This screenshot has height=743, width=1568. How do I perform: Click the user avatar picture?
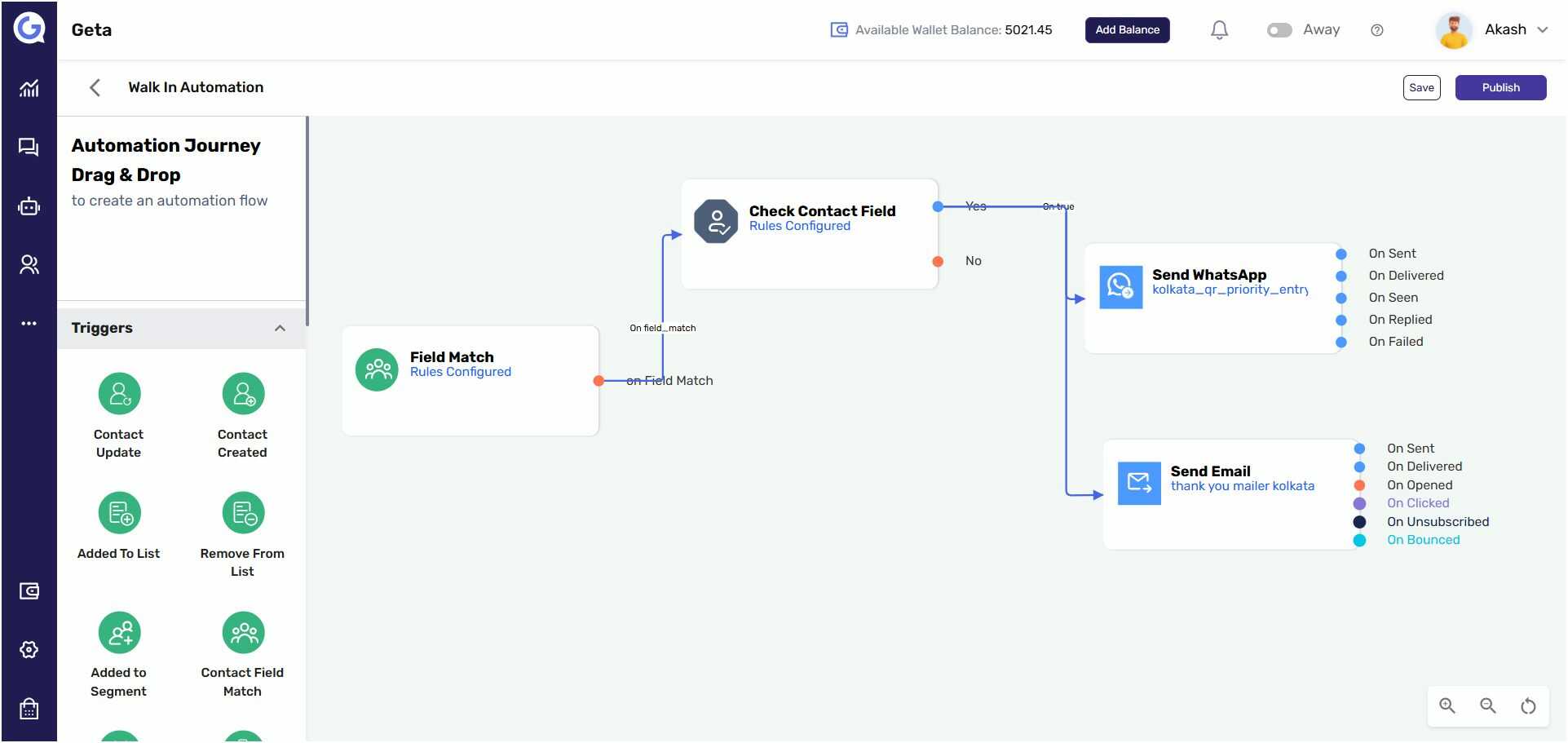click(x=1453, y=30)
